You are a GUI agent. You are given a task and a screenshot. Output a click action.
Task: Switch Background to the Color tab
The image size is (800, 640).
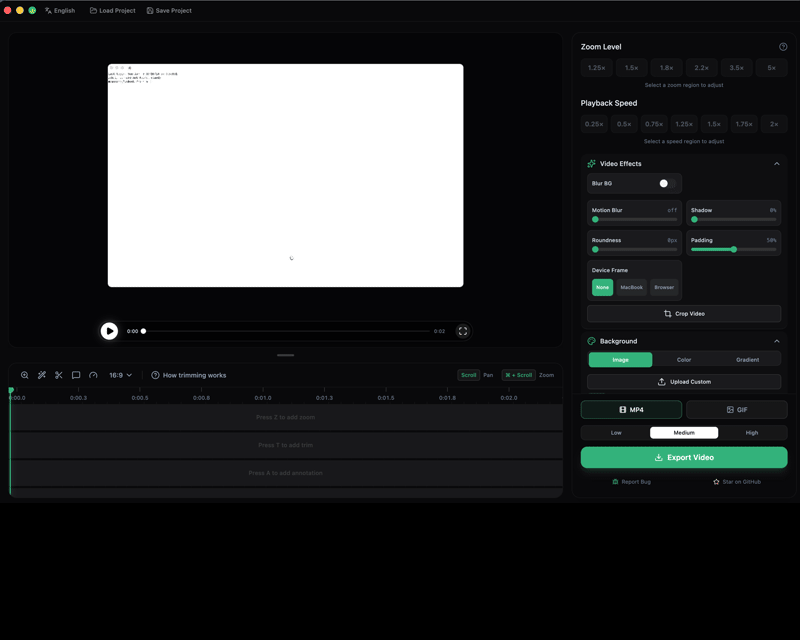[683, 359]
